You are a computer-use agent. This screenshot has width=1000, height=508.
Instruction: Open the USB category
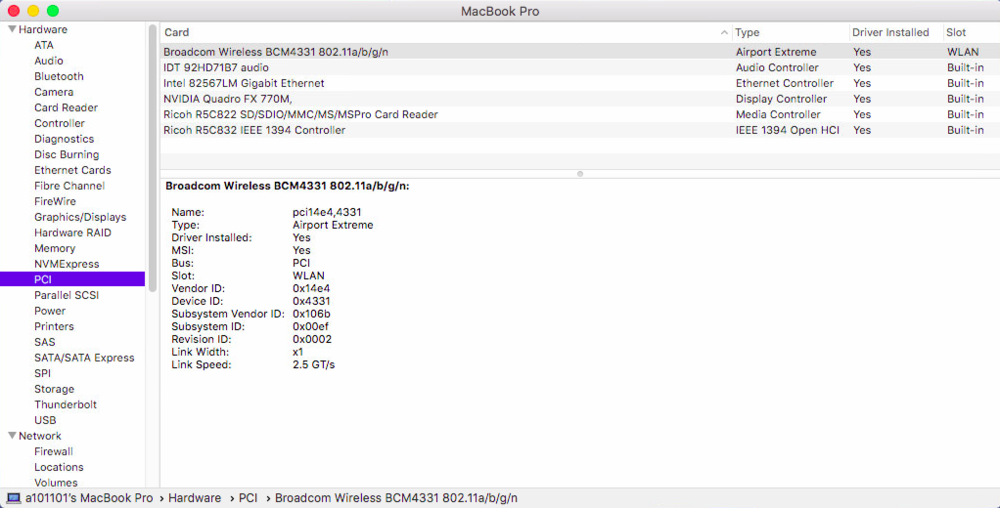tap(45, 420)
